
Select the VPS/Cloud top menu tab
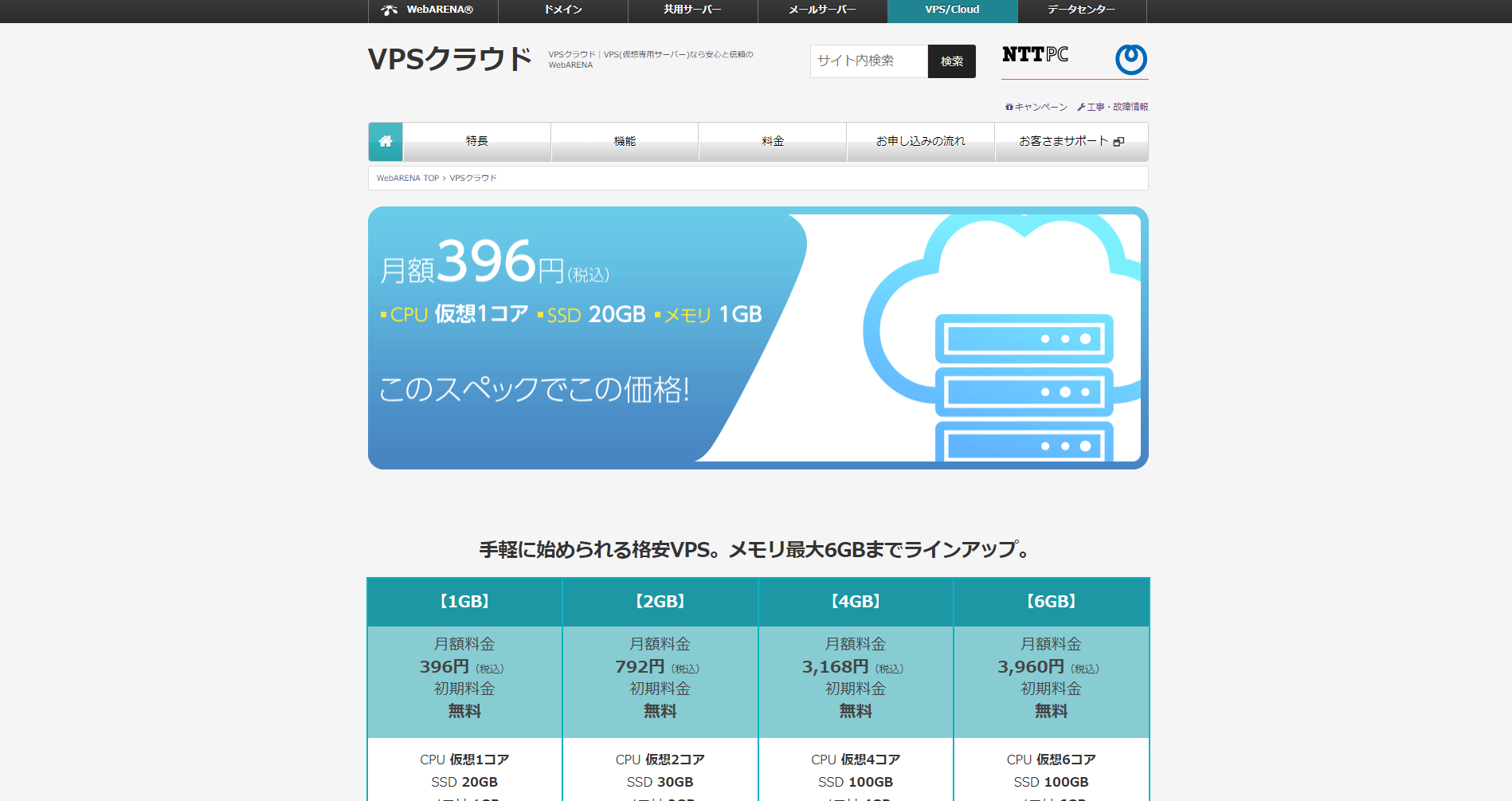click(x=953, y=10)
